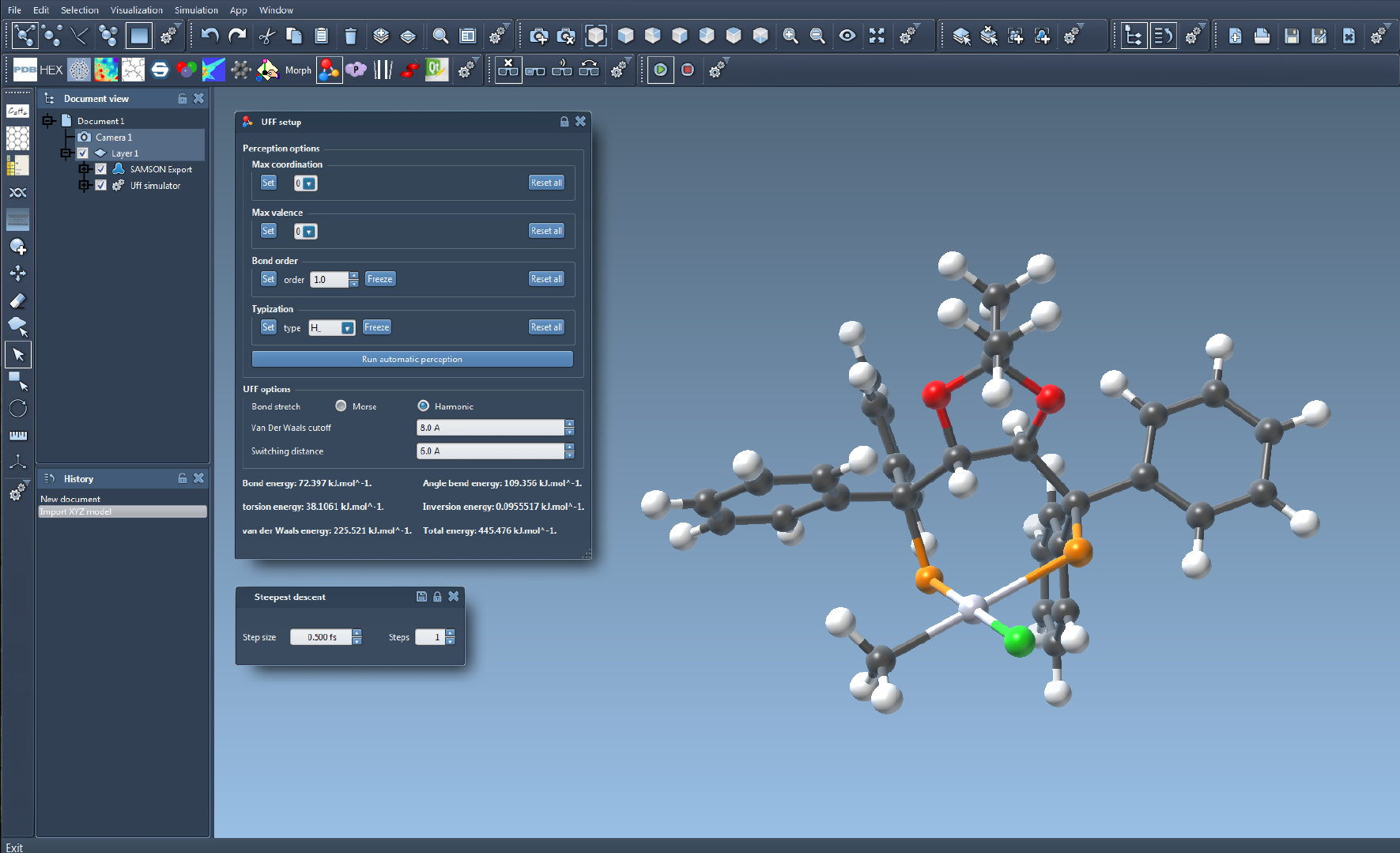The height and width of the screenshot is (853, 1400).
Task: Expand the Uff simulator tree node
Action: pyautogui.click(x=84, y=185)
